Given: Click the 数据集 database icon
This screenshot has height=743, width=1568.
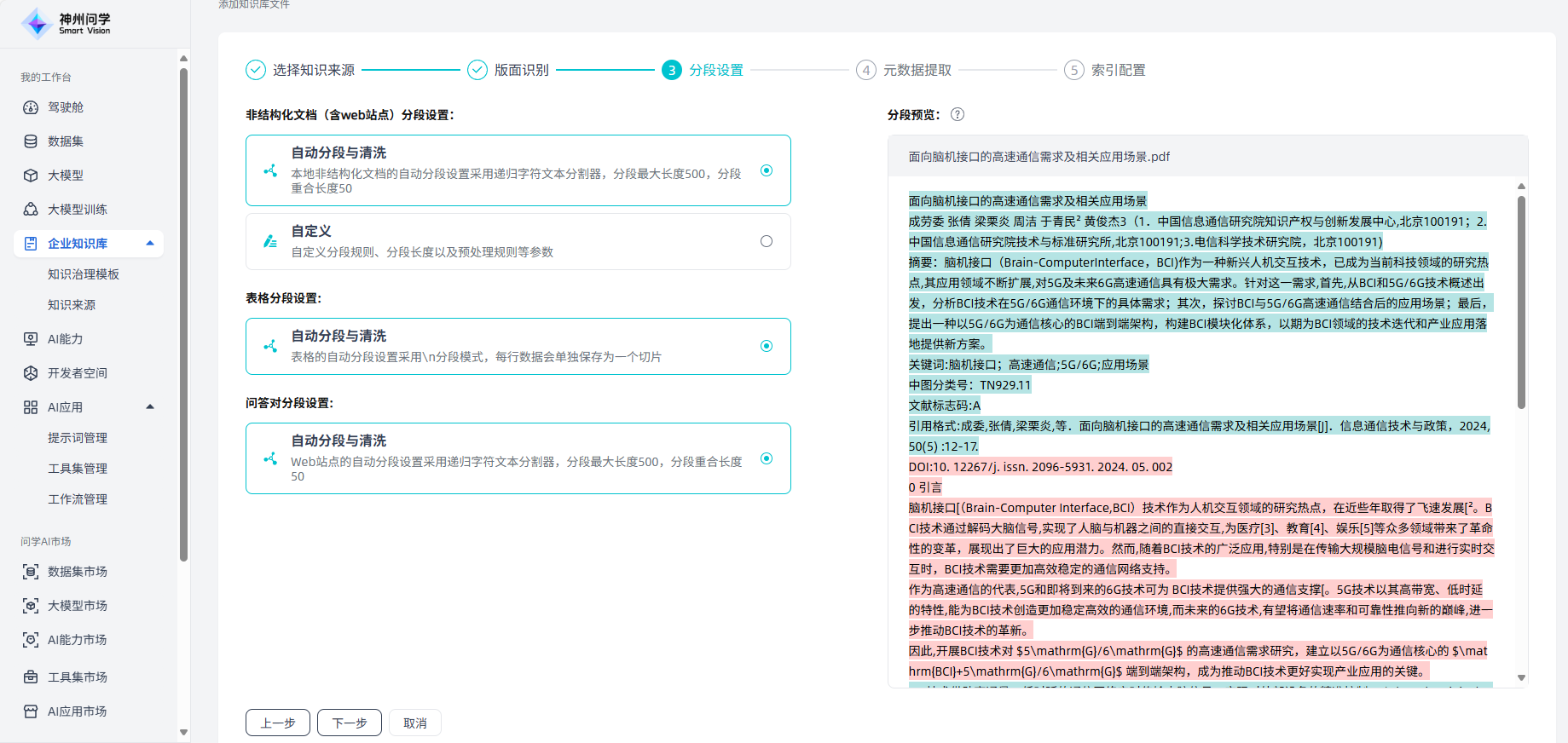Looking at the screenshot, I should [31, 141].
